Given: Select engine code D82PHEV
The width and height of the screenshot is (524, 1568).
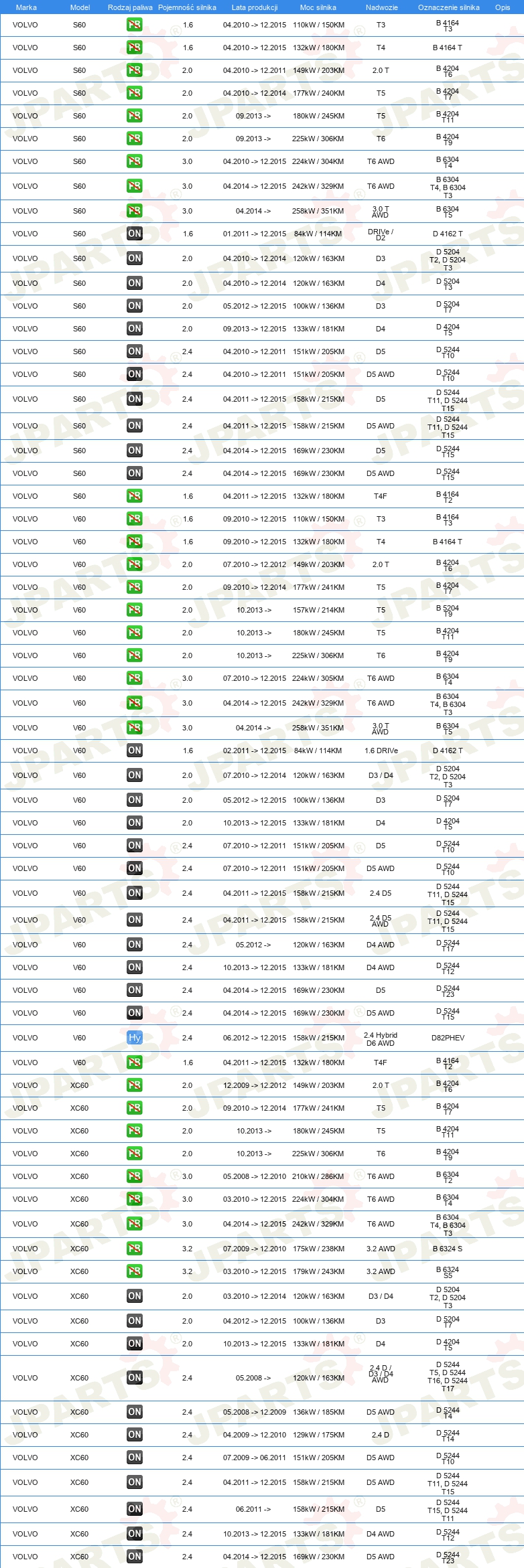Looking at the screenshot, I should pos(448,1038).
